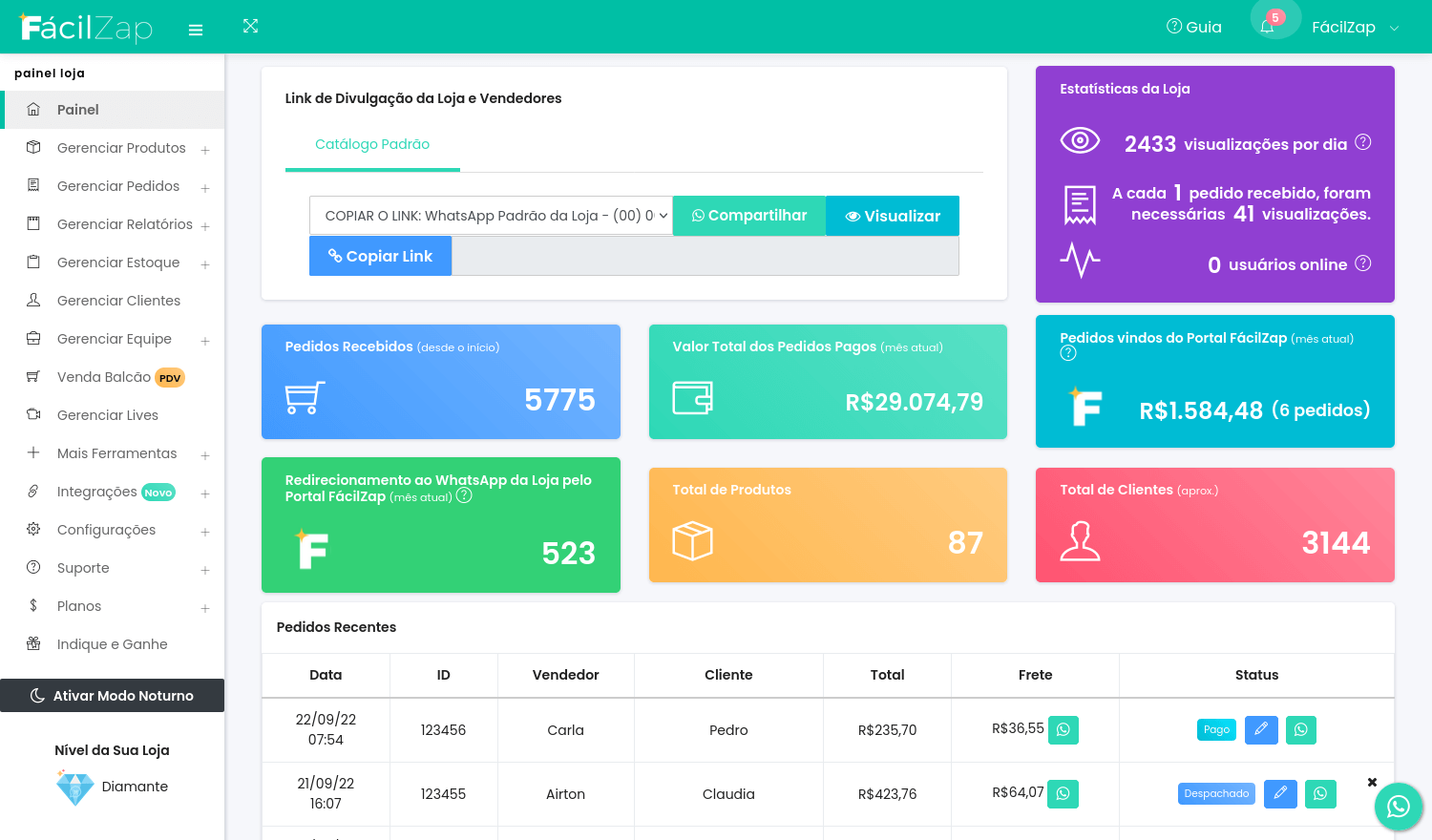Click the Configurações gear icon

[33, 529]
